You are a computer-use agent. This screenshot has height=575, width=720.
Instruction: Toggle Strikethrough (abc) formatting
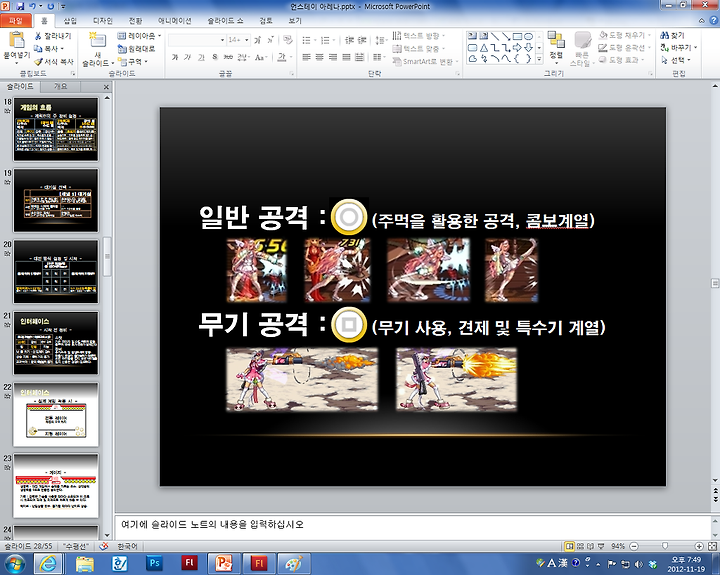(228, 57)
